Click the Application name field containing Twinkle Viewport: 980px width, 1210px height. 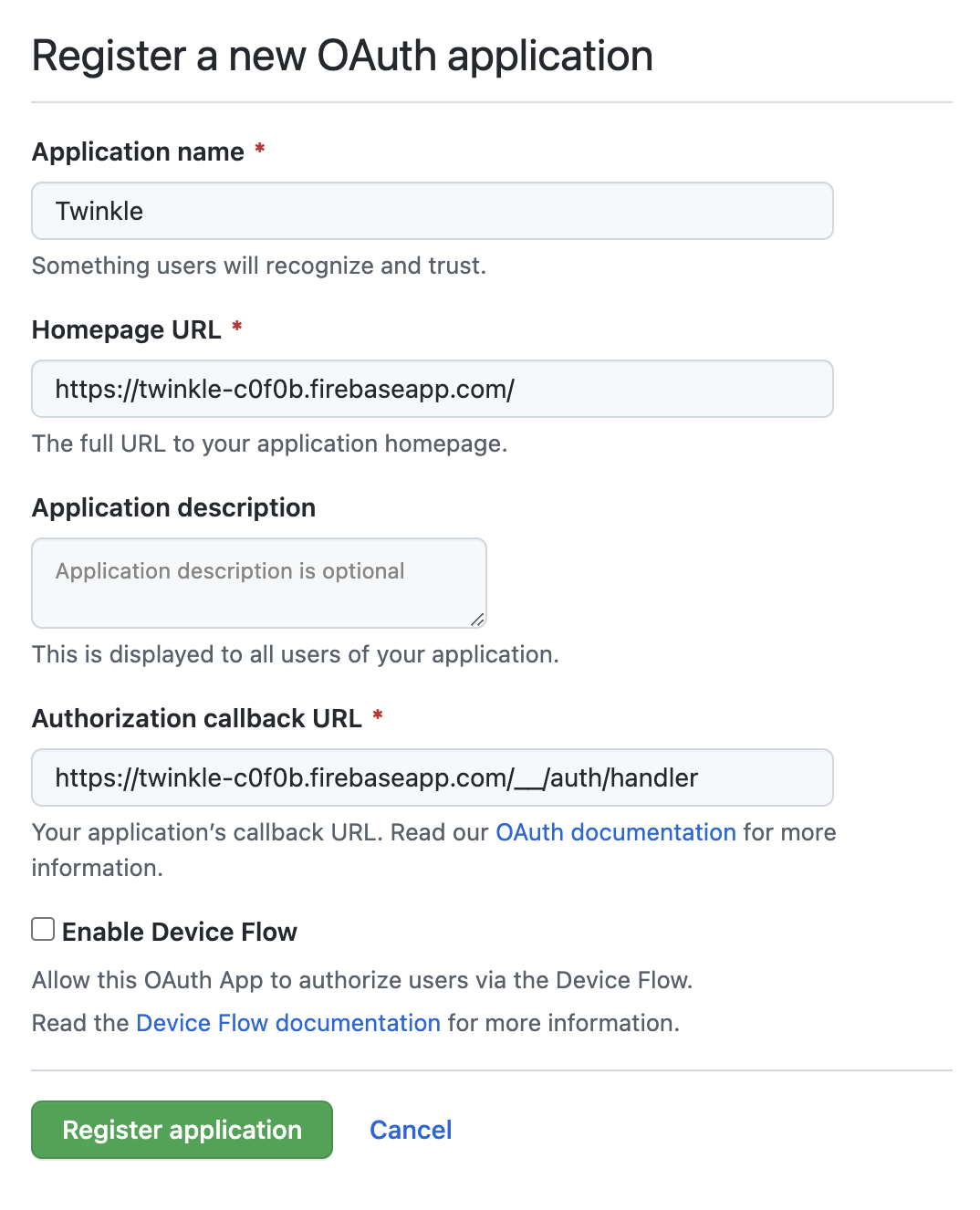point(432,211)
